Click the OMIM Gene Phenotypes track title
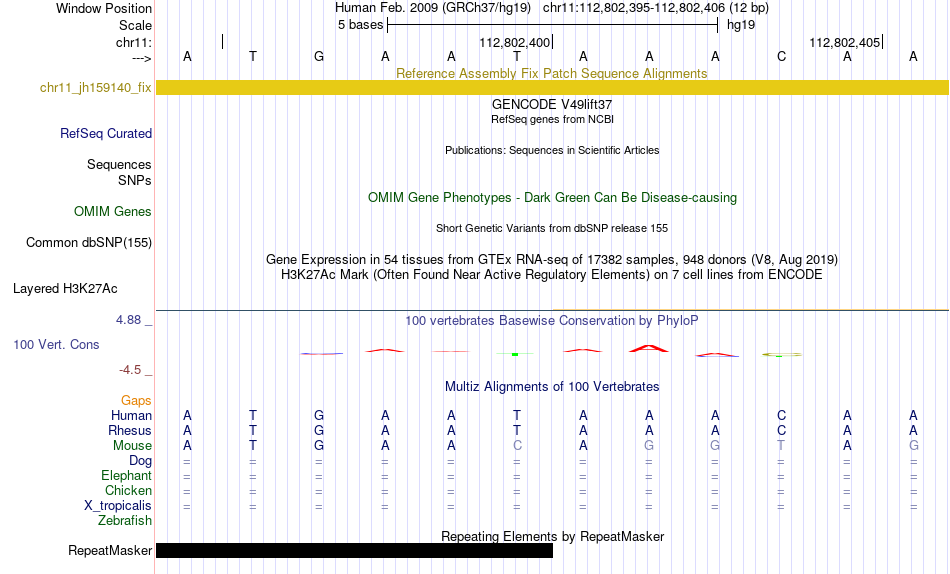The image size is (950, 574). pyautogui.click(x=553, y=198)
